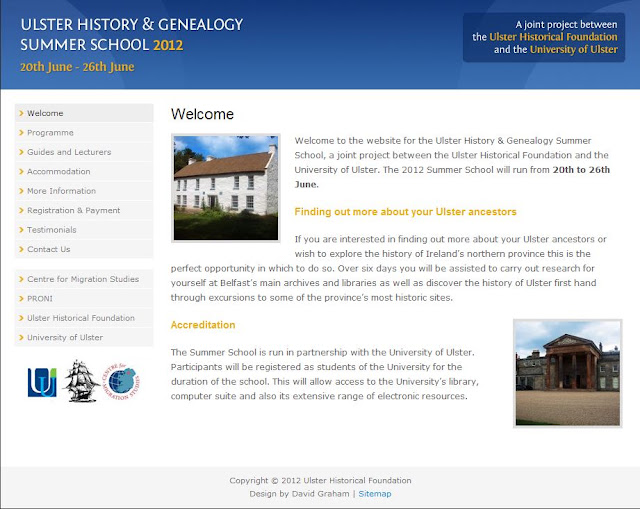Open the Contact Us page
640x509 pixels.
pyautogui.click(x=84, y=249)
